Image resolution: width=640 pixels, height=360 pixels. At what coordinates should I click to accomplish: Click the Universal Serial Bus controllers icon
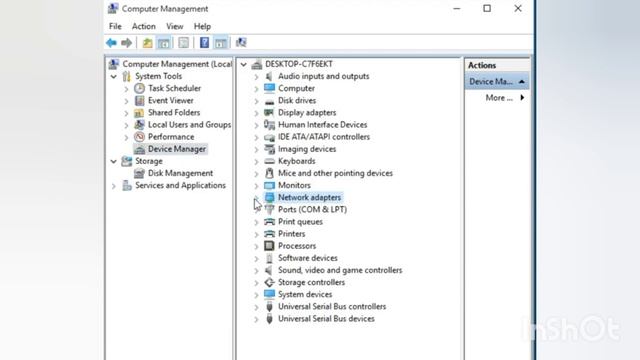point(269,307)
